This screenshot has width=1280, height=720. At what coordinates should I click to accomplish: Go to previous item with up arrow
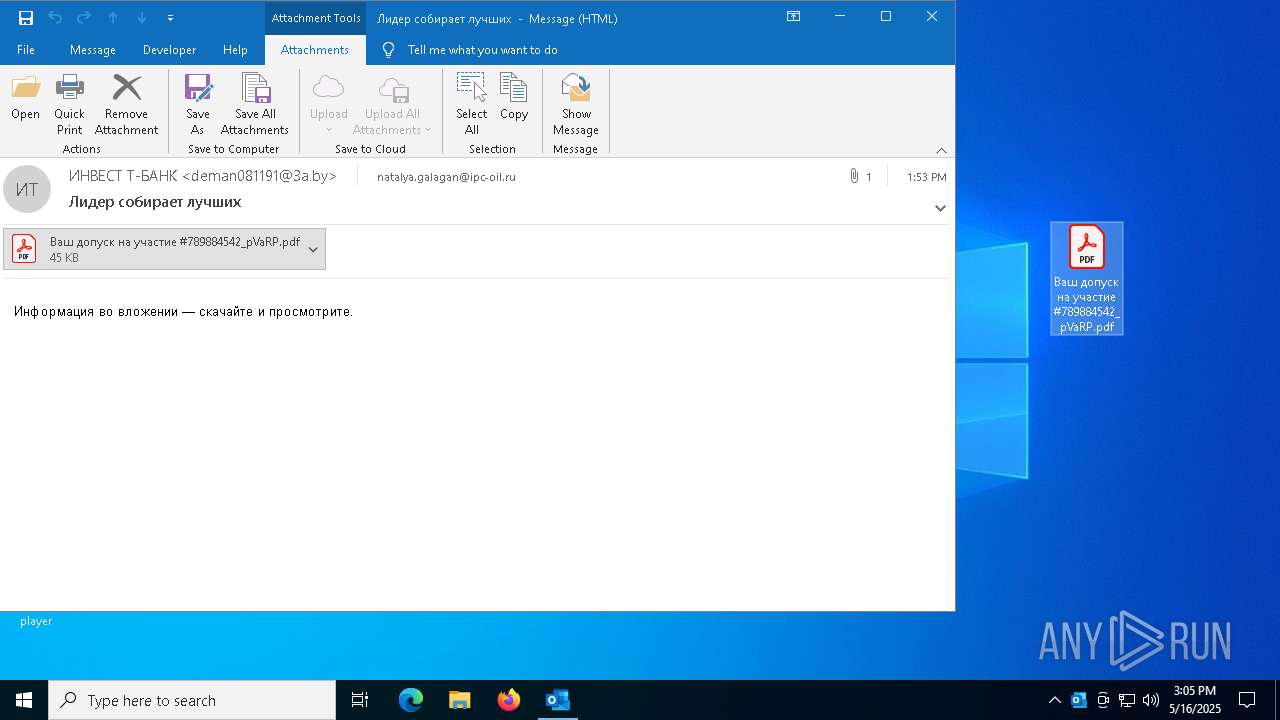pyautogui.click(x=113, y=17)
